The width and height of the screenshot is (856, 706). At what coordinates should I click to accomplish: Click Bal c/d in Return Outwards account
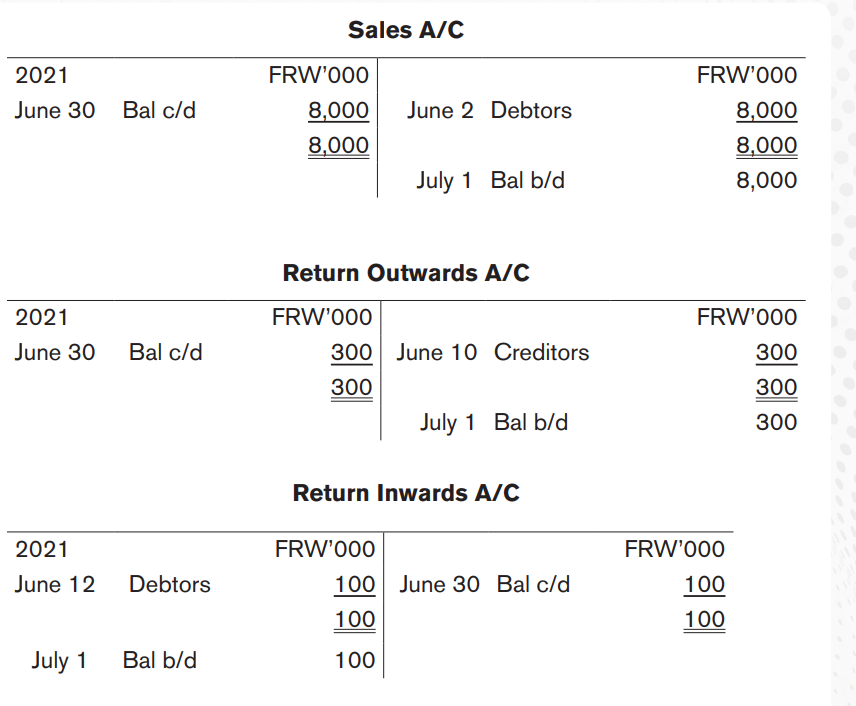pos(165,352)
